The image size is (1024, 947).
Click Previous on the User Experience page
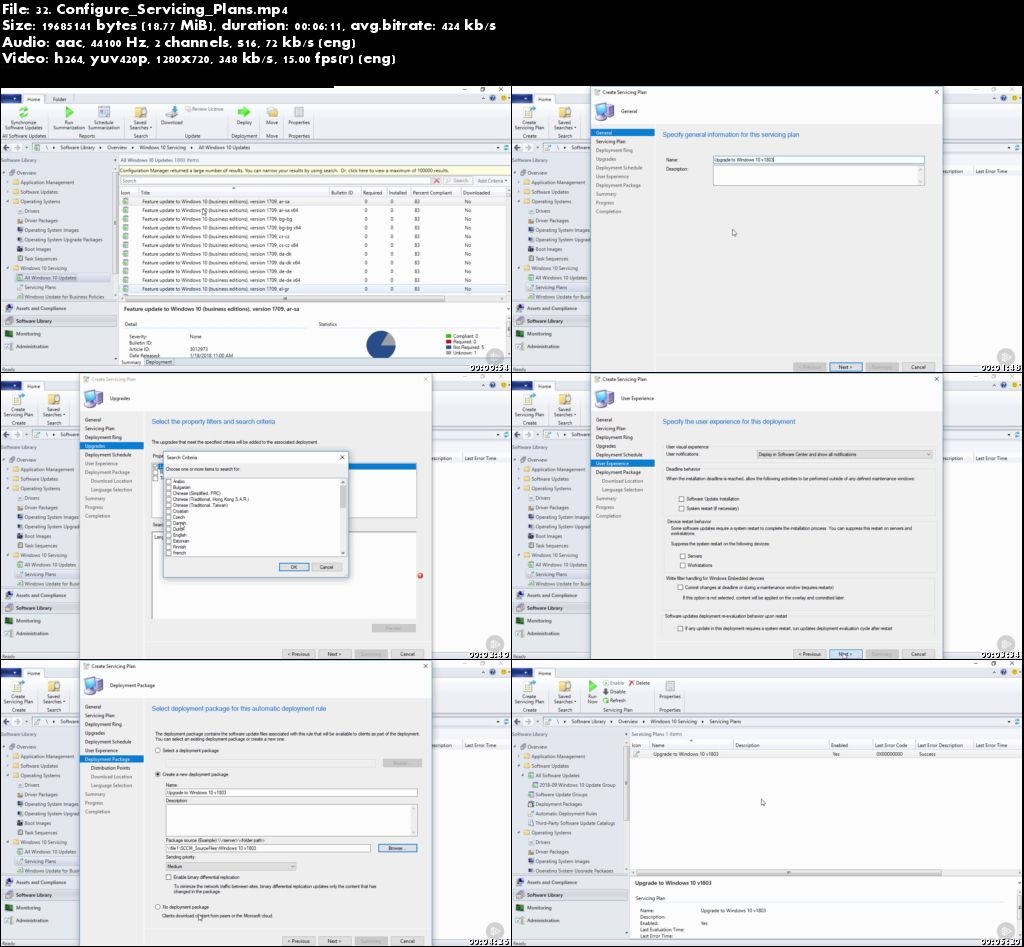point(808,654)
